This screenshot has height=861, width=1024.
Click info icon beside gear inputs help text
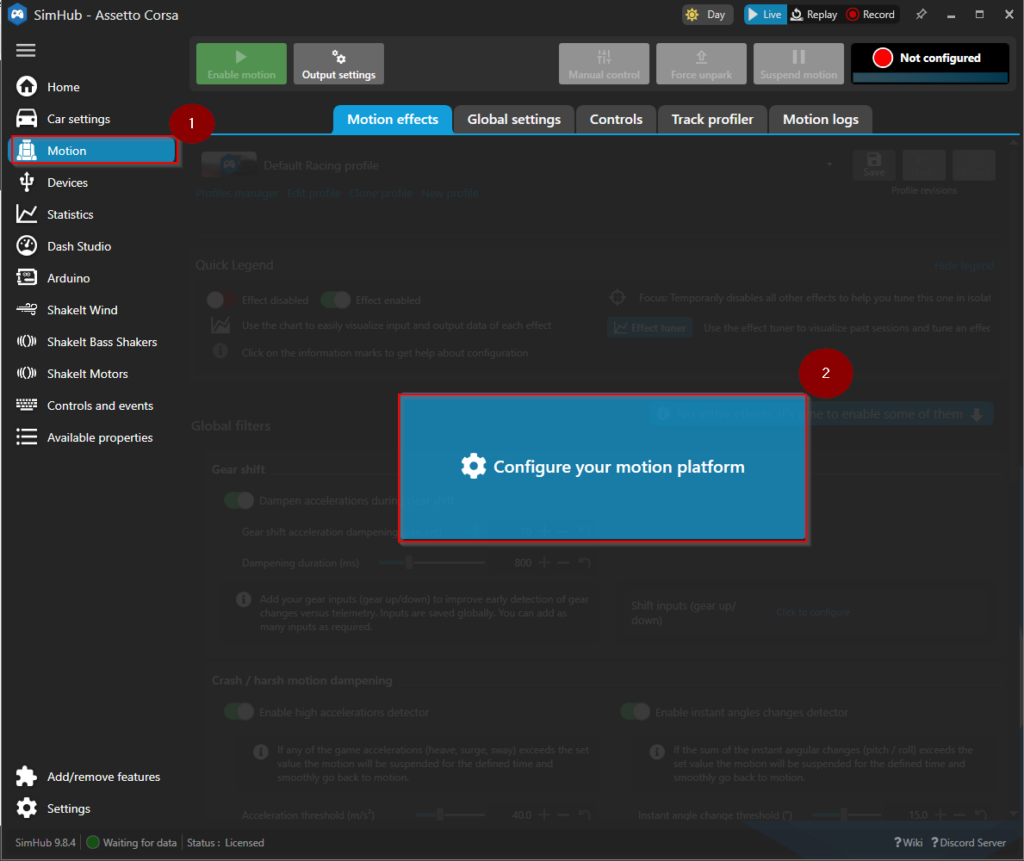click(x=244, y=599)
